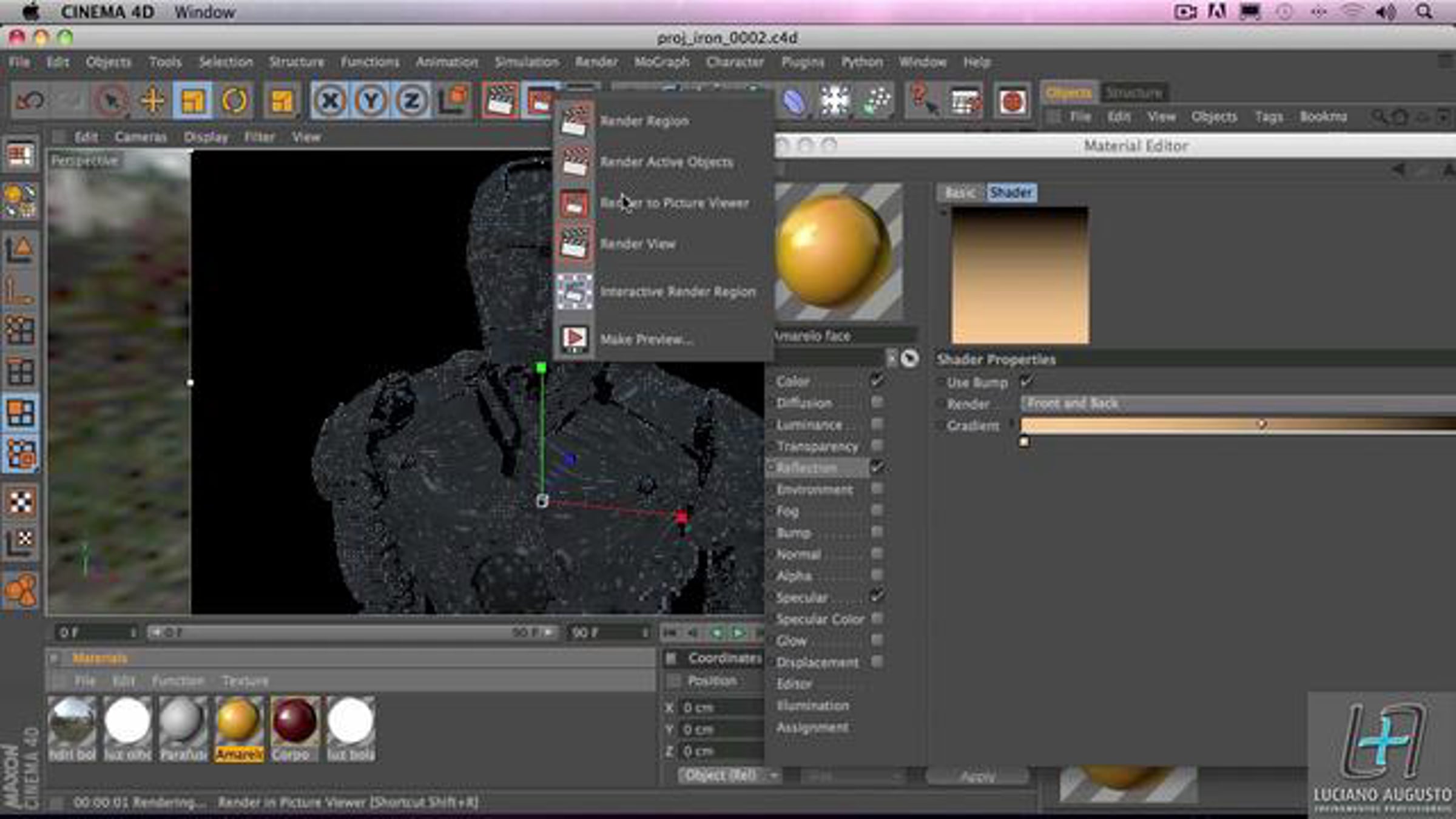Screen dimensions: 1456x819
Task: Click the highlighted four-squares icon in left sidebar
Action: tap(21, 413)
